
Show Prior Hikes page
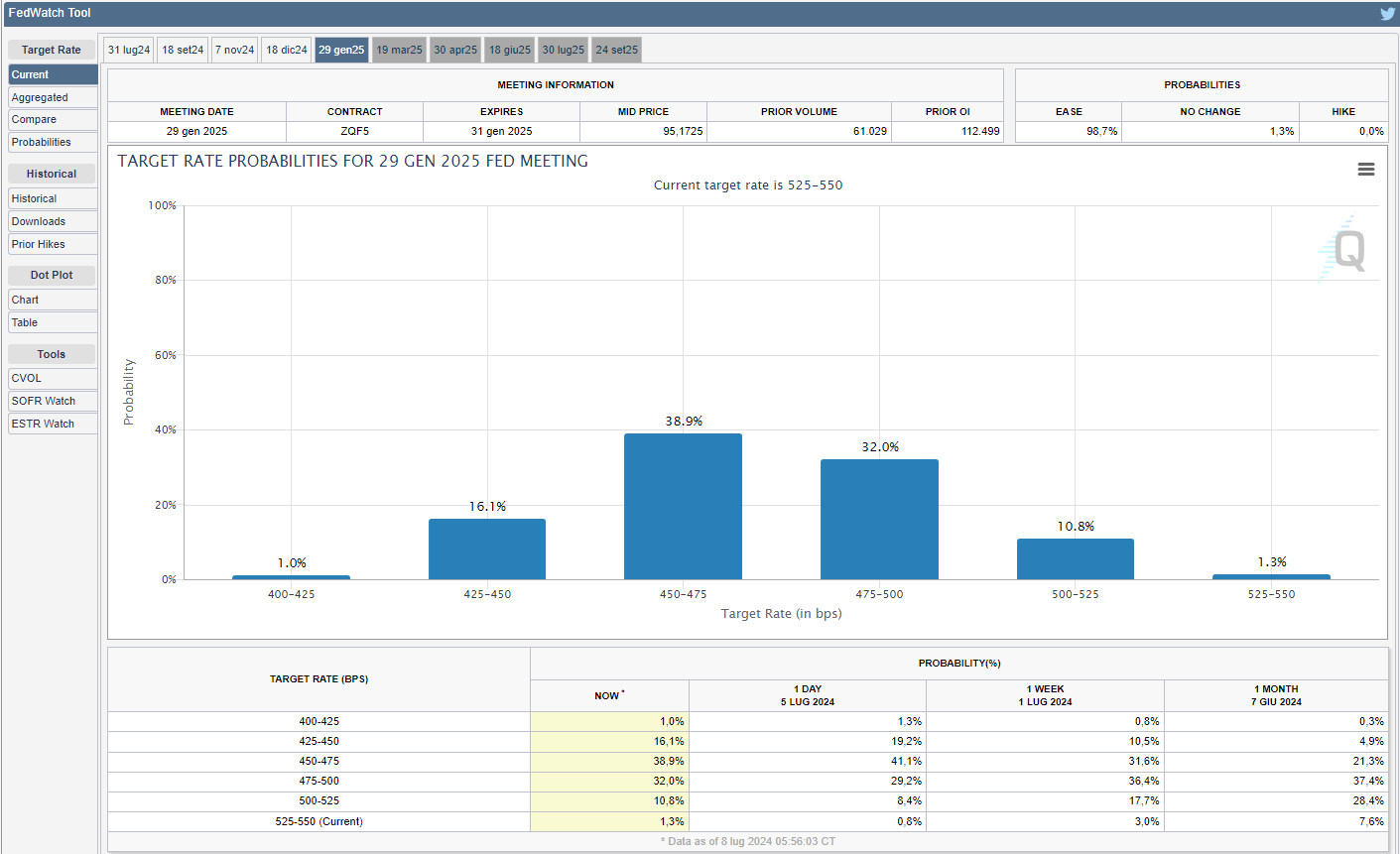53,244
